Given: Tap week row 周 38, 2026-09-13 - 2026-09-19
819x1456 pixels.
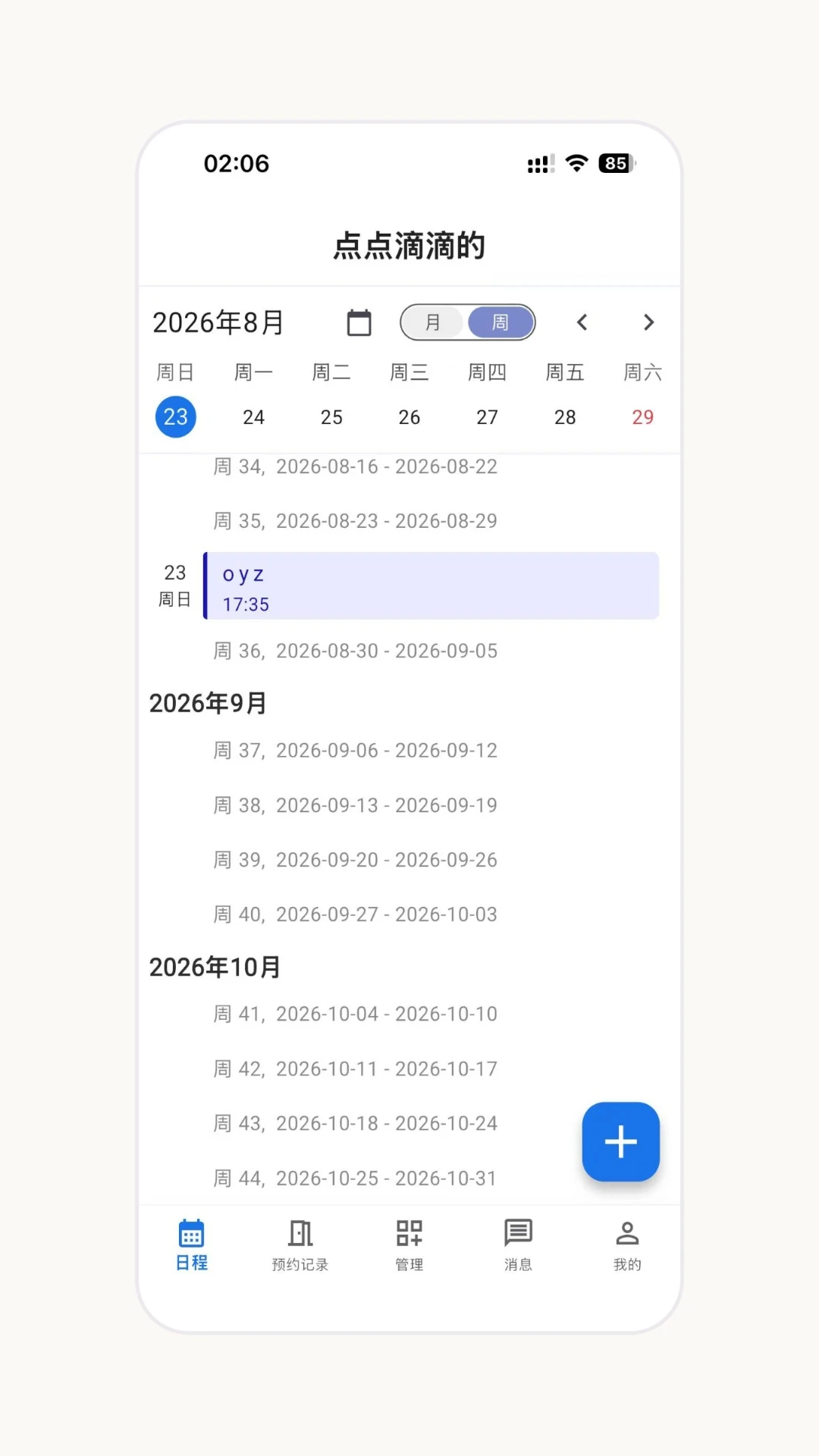Looking at the screenshot, I should pos(355,805).
